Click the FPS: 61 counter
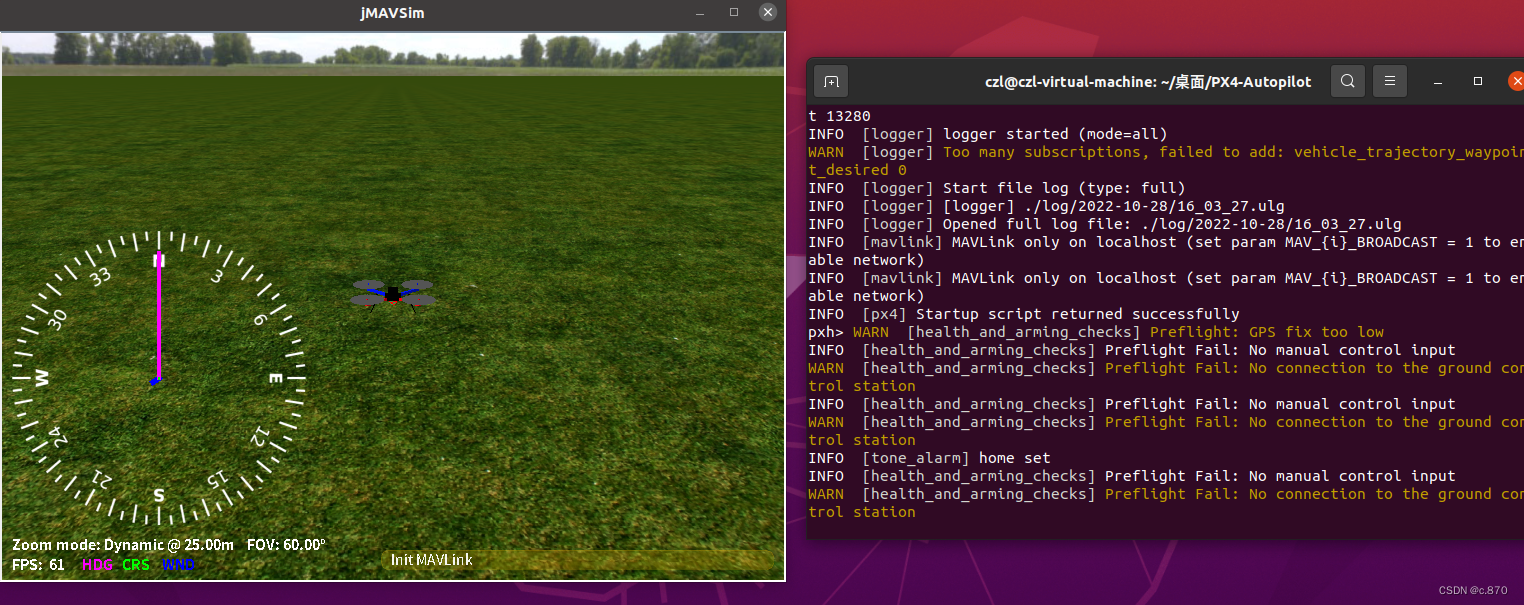This screenshot has height=605, width=1524. [38, 564]
